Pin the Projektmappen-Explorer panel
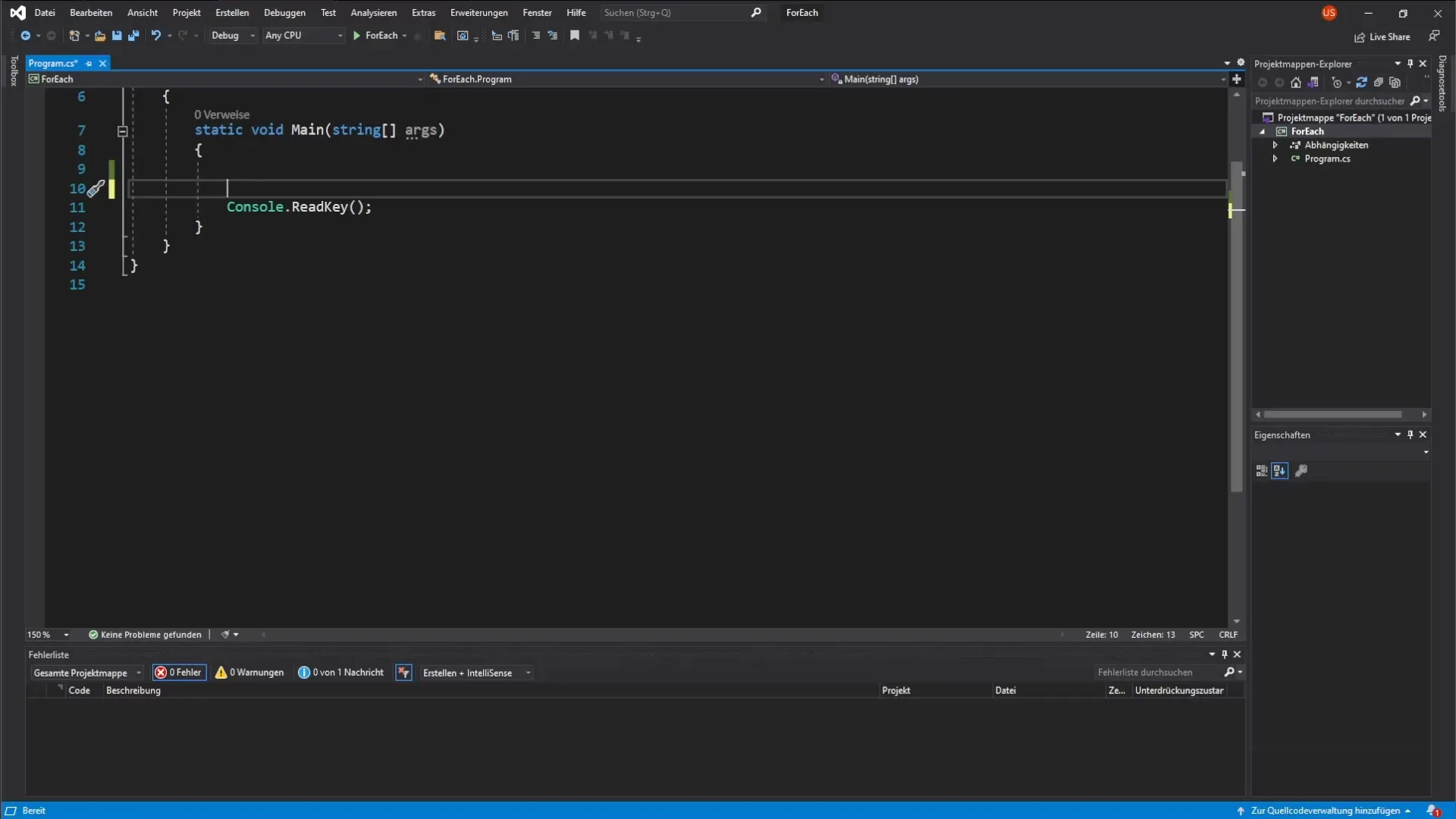This screenshot has width=1456, height=819. pos(1410,64)
